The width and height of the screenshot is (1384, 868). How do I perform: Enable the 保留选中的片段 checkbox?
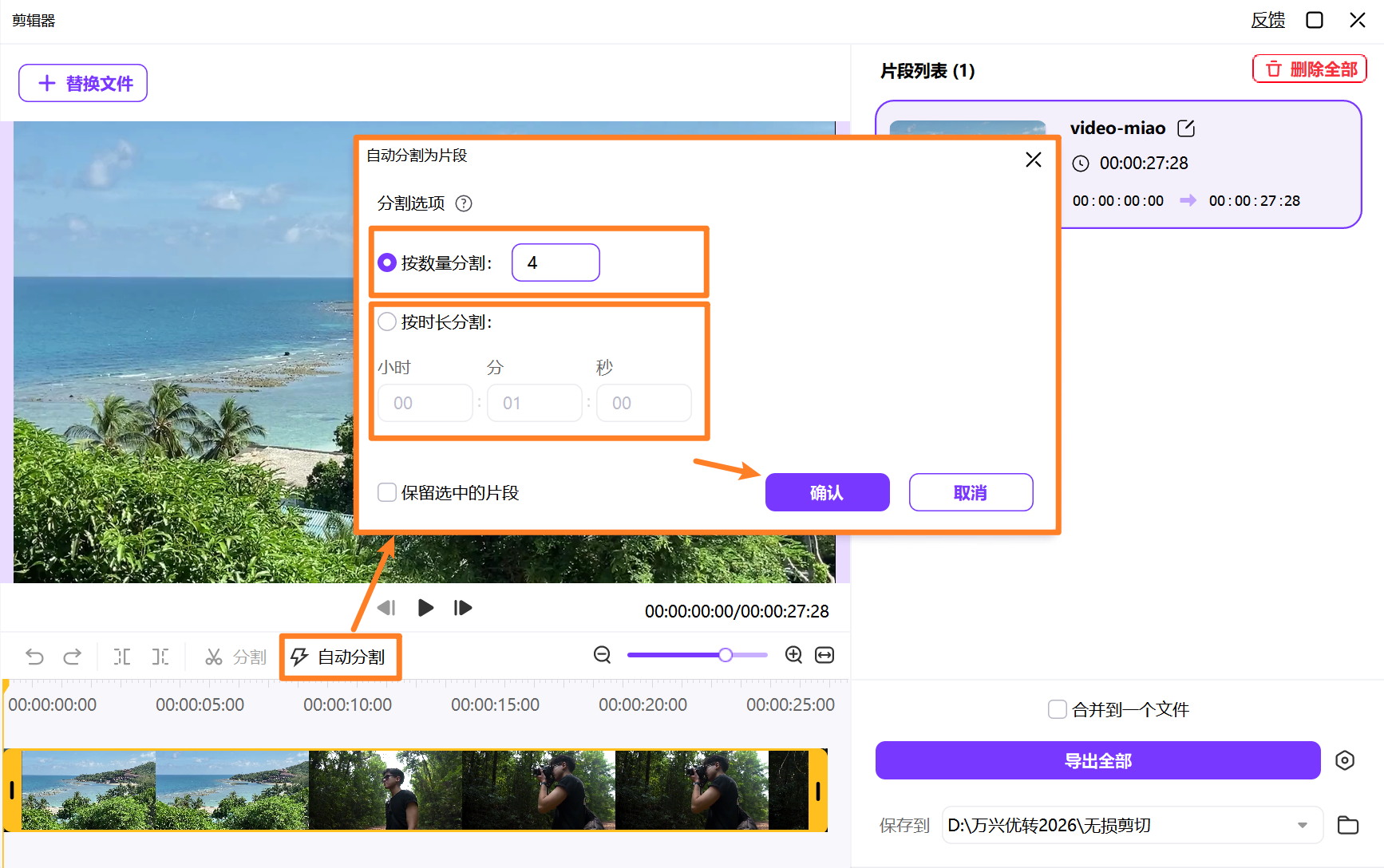pyautogui.click(x=387, y=492)
